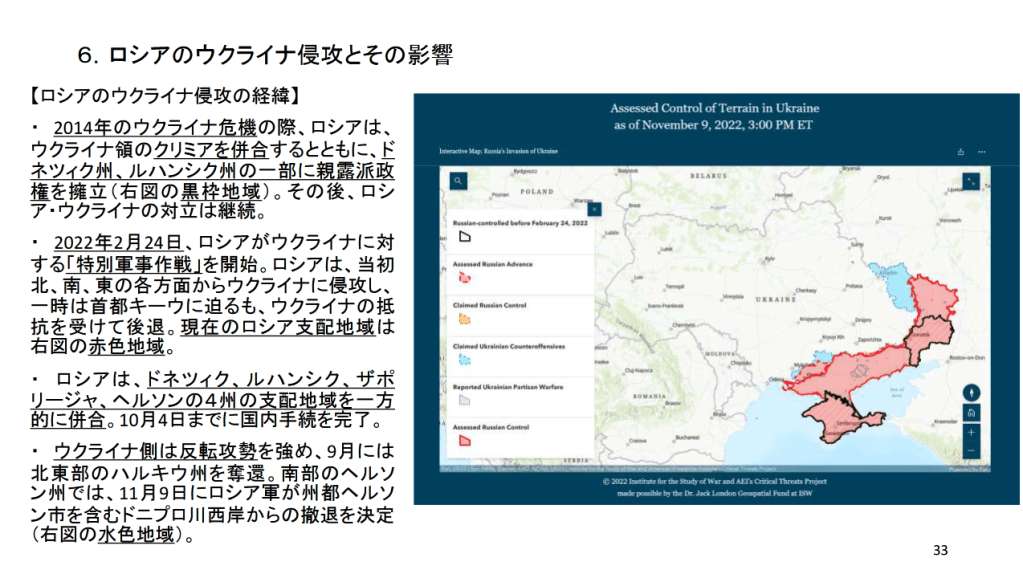Select the Assessed Russian Control red swatch

click(465, 440)
